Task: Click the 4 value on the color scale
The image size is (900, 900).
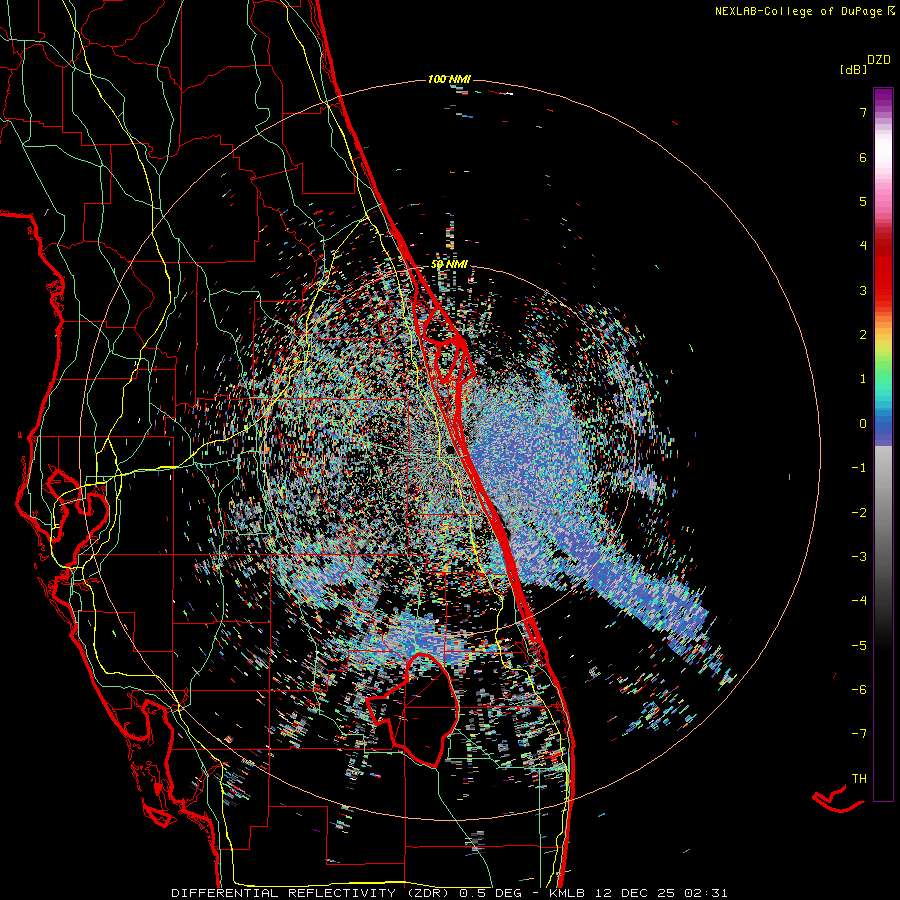Action: tap(863, 246)
